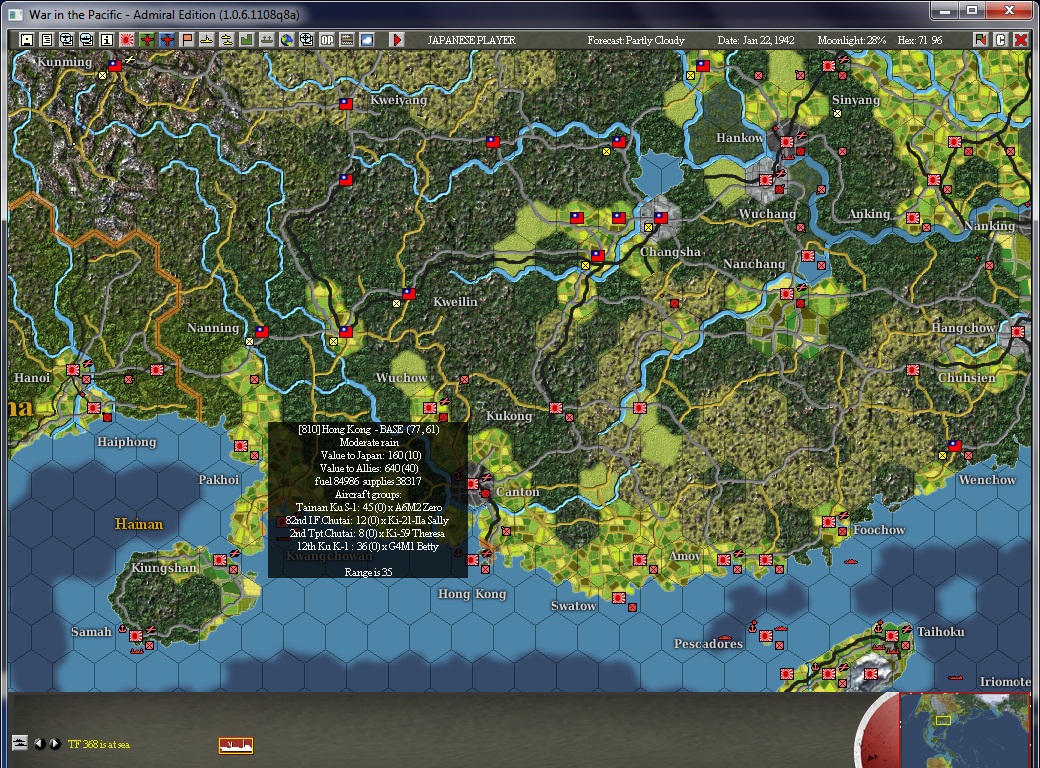Select the Chinese flag unit near Kweiyang
Image resolution: width=1040 pixels, height=768 pixels.
pos(346,103)
